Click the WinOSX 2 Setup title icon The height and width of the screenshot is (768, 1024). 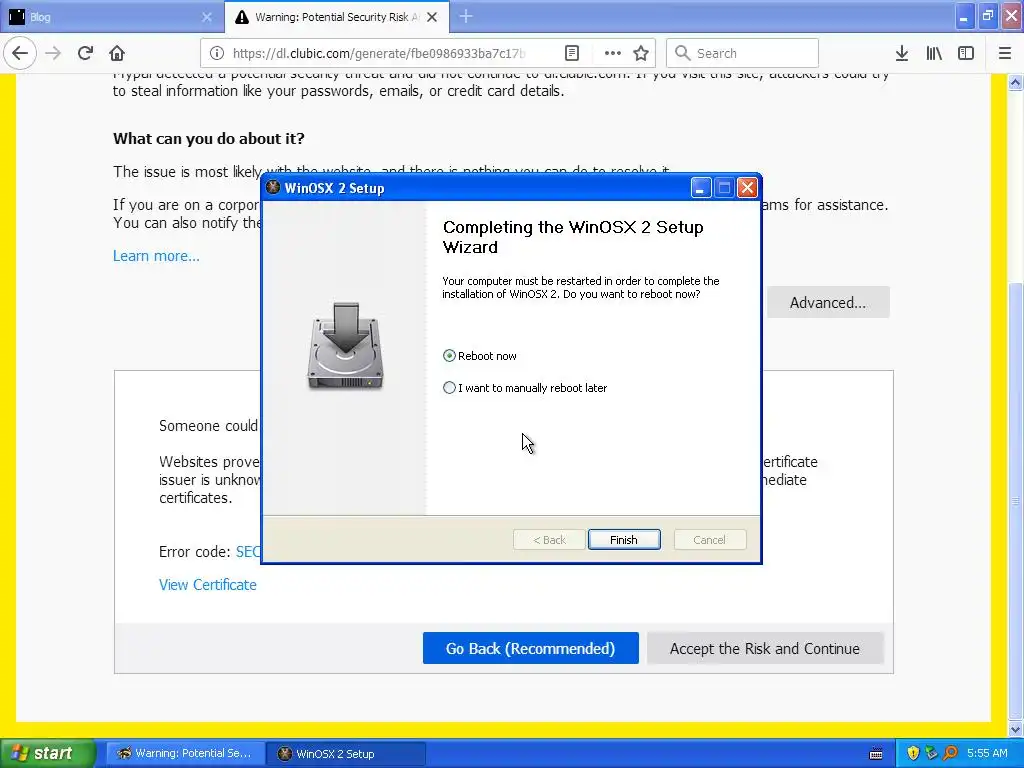[274, 188]
